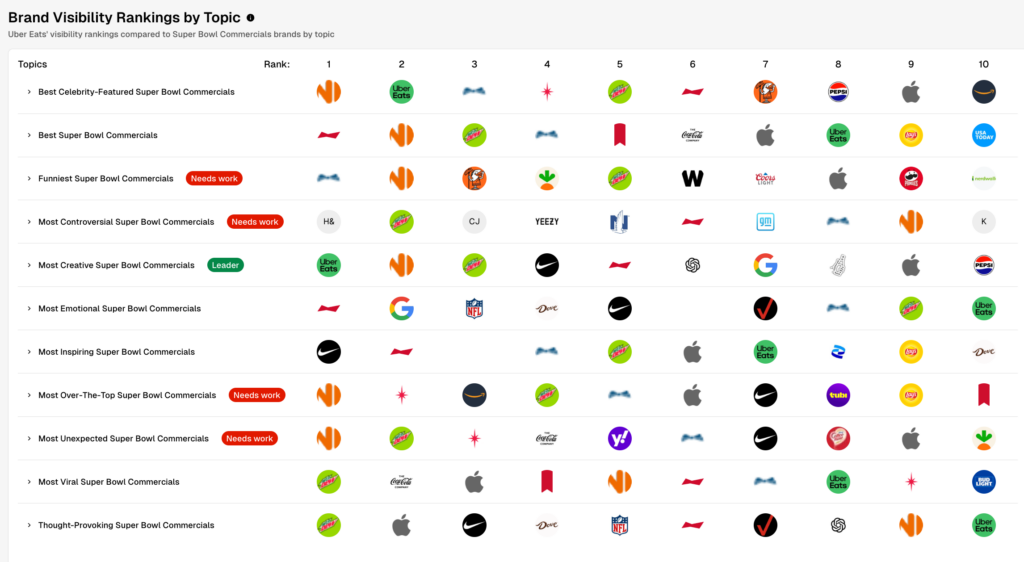Image resolution: width=1024 pixels, height=562 pixels.
Task: Click the red Pringles logo
Action: 911,179
